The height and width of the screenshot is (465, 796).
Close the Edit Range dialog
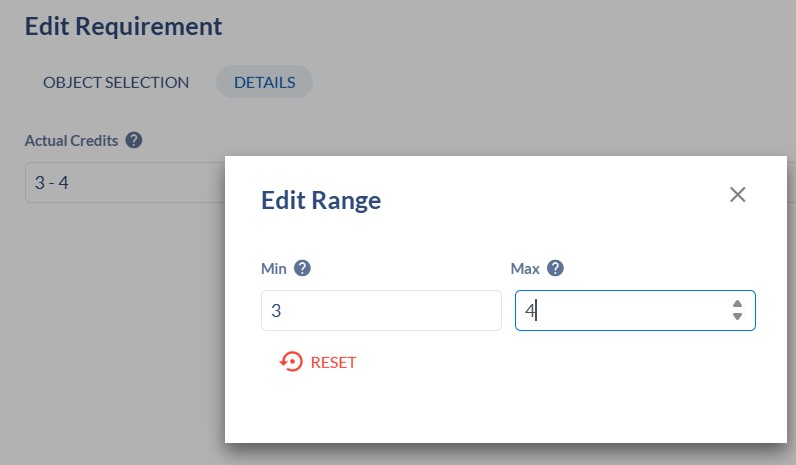click(738, 195)
